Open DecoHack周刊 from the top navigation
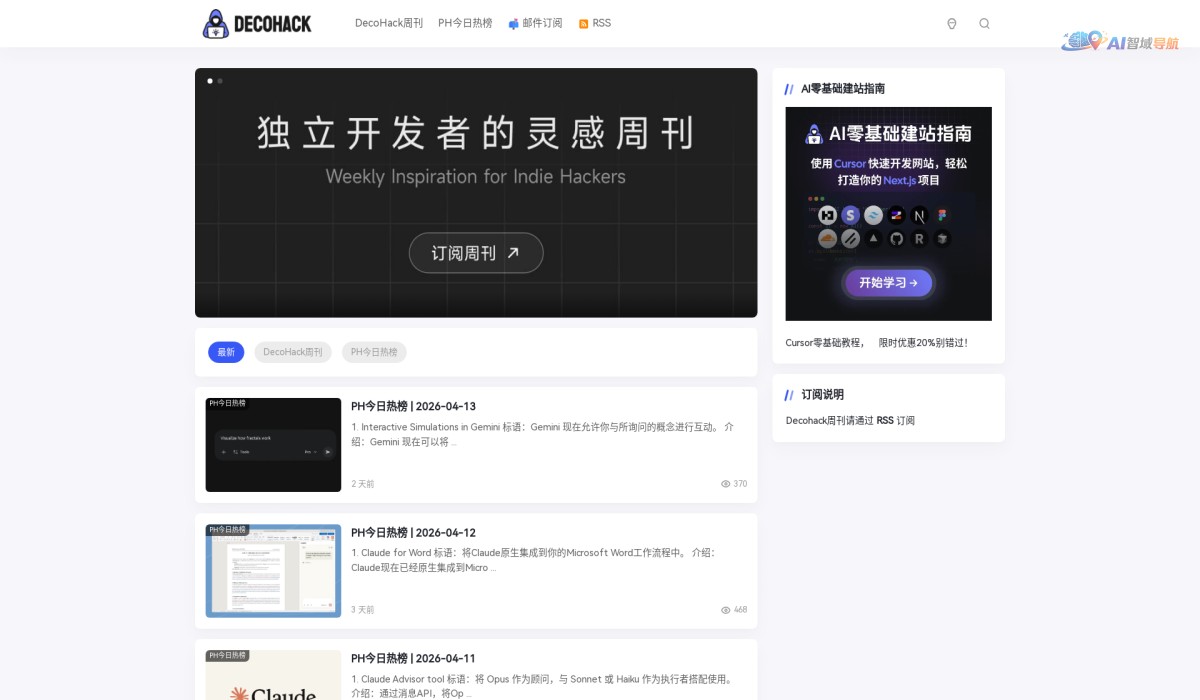This screenshot has width=1200, height=700. [389, 23]
